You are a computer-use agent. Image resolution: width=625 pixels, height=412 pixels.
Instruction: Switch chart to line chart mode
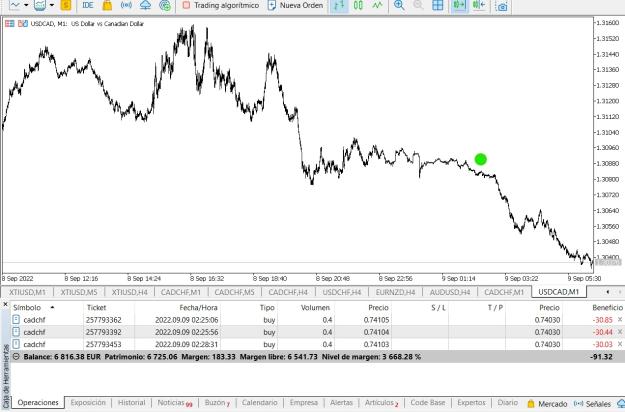[377, 6]
